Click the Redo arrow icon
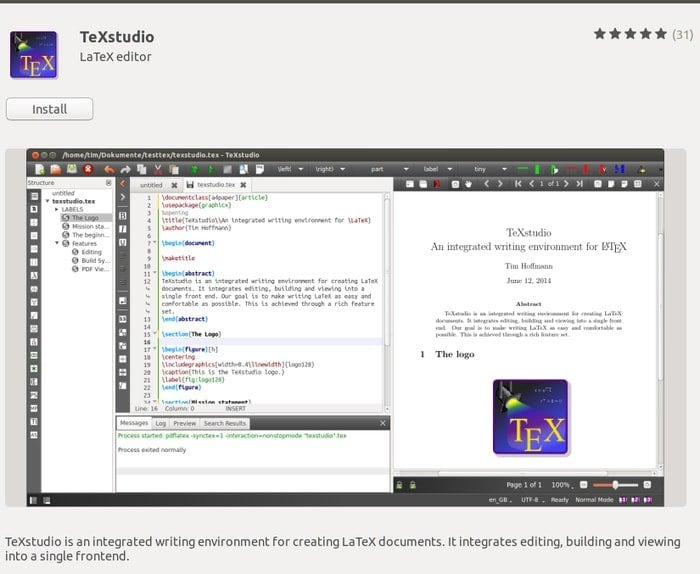The height and width of the screenshot is (574, 700). 125,169
